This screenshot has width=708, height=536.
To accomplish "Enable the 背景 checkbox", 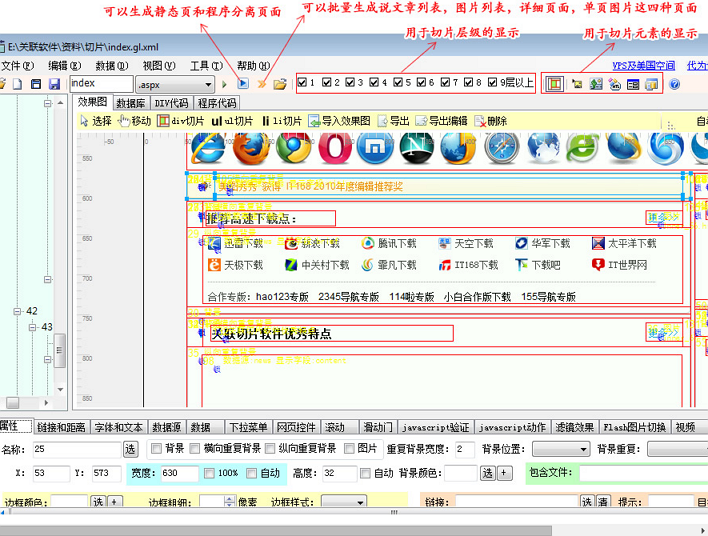I will (156, 448).
